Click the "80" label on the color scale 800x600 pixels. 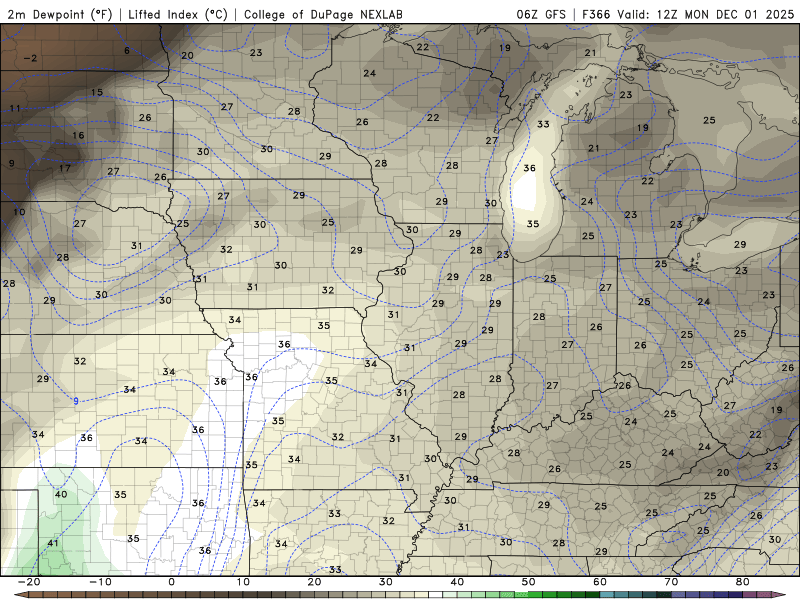(743, 582)
